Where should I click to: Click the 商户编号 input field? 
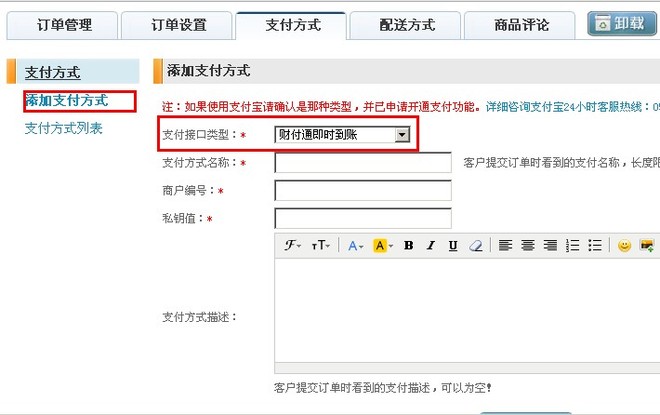[x=362, y=190]
